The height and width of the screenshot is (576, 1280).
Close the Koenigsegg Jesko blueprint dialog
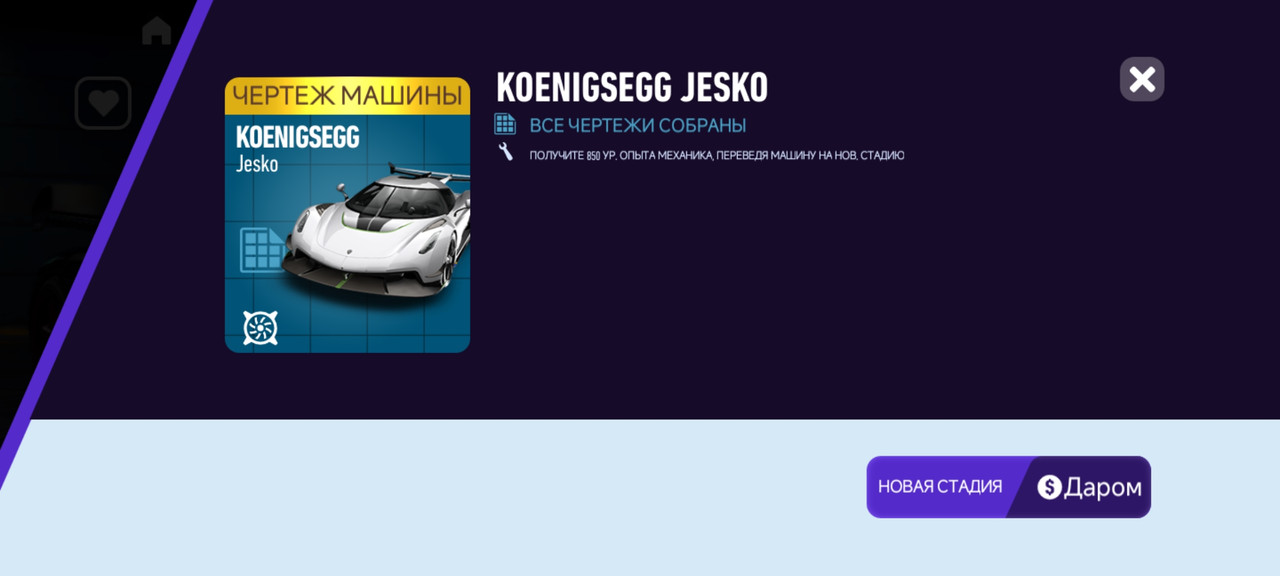[x=1142, y=79]
